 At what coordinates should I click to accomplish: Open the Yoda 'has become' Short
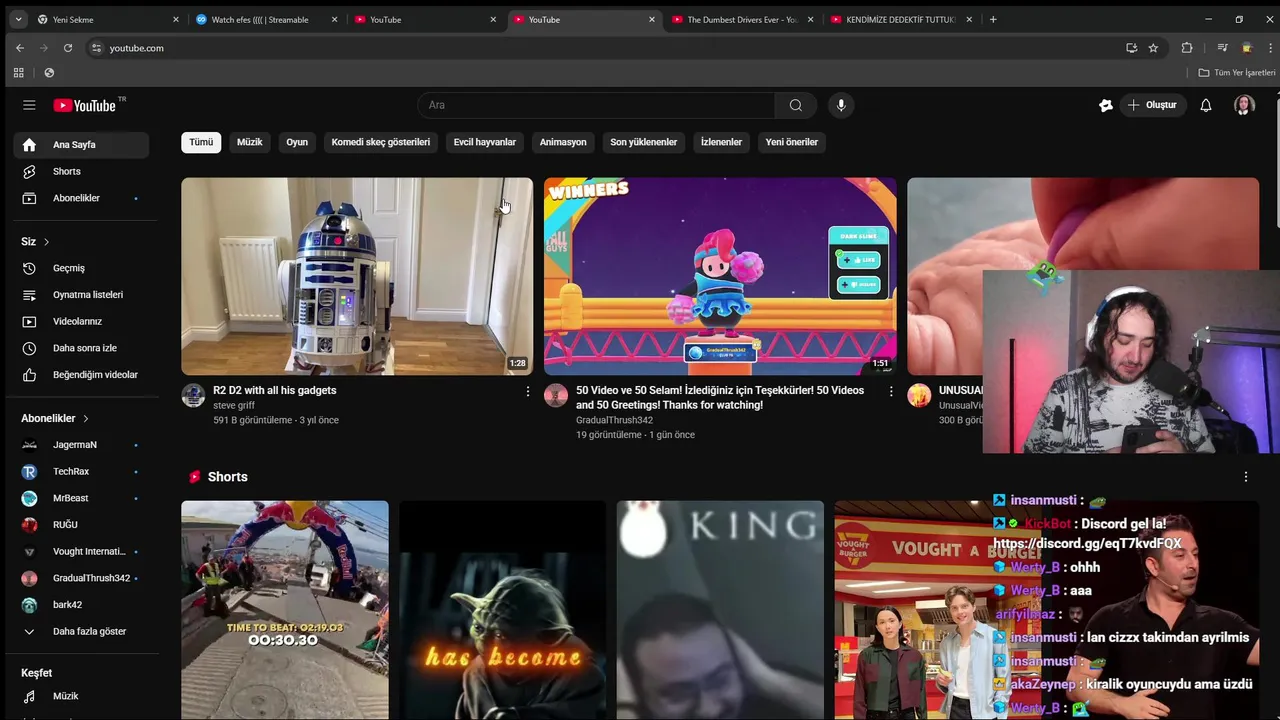coord(503,610)
